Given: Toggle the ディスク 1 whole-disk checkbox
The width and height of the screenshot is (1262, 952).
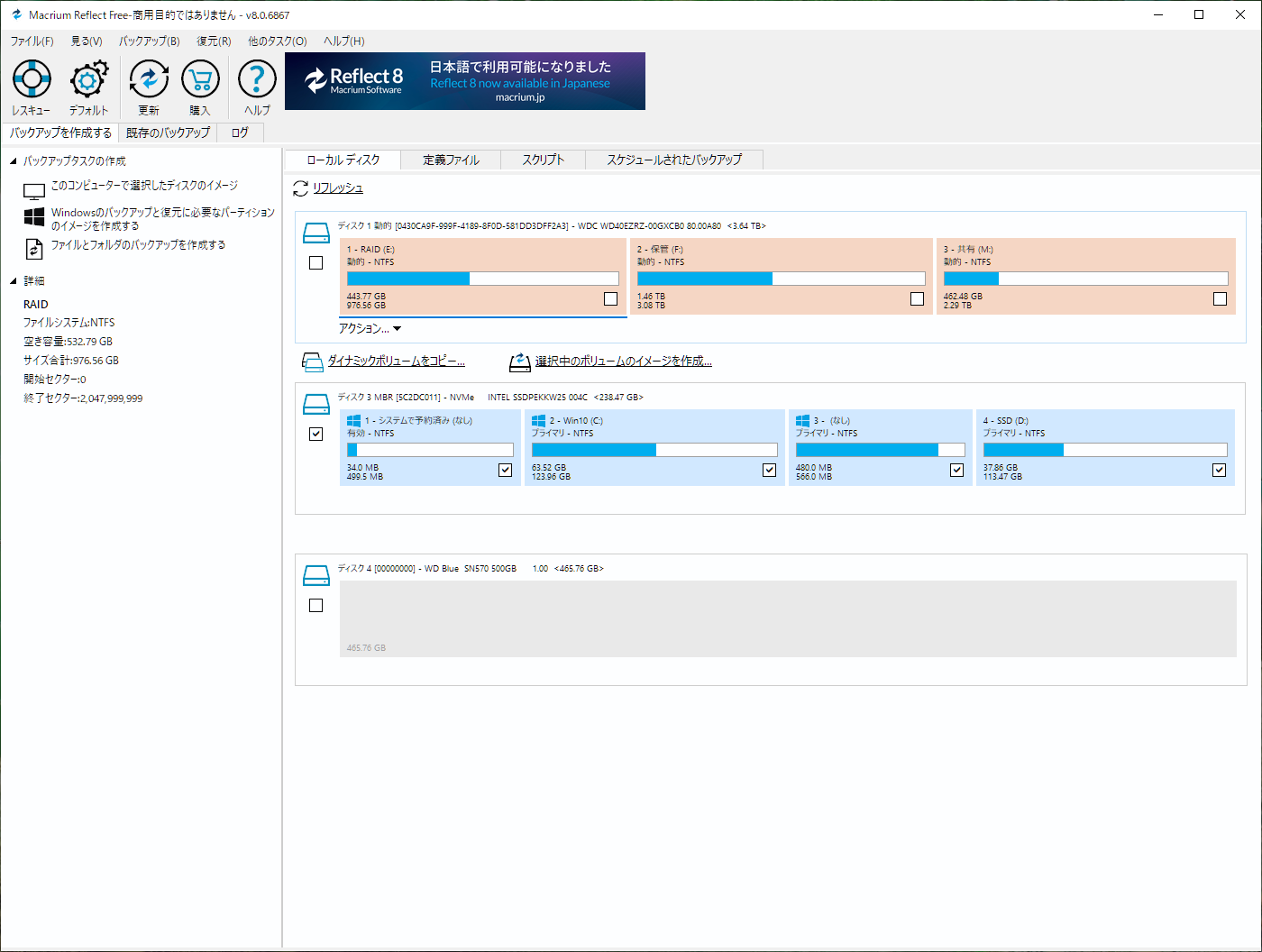Looking at the screenshot, I should click(315, 263).
